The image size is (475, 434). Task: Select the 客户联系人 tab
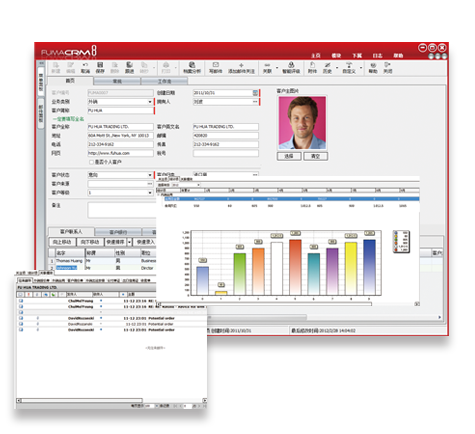[x=71, y=231]
